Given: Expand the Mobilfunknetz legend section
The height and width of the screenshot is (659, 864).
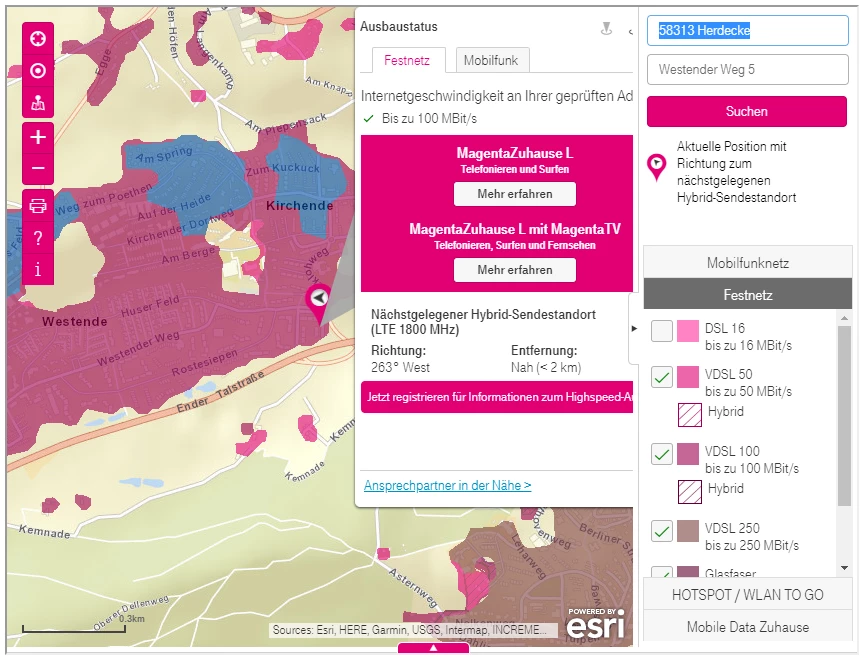Looking at the screenshot, I should click(748, 262).
